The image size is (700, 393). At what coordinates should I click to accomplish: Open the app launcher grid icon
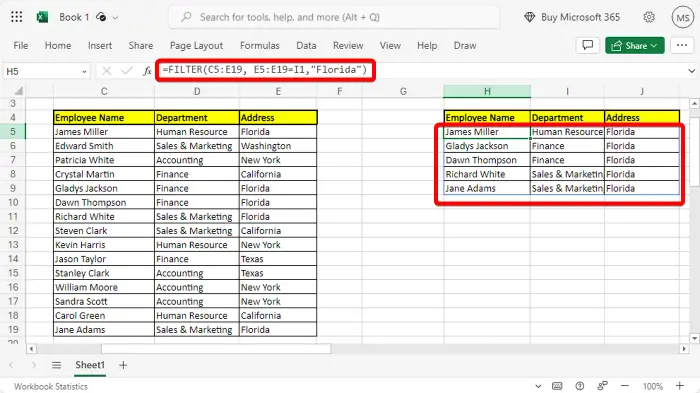[x=17, y=17]
